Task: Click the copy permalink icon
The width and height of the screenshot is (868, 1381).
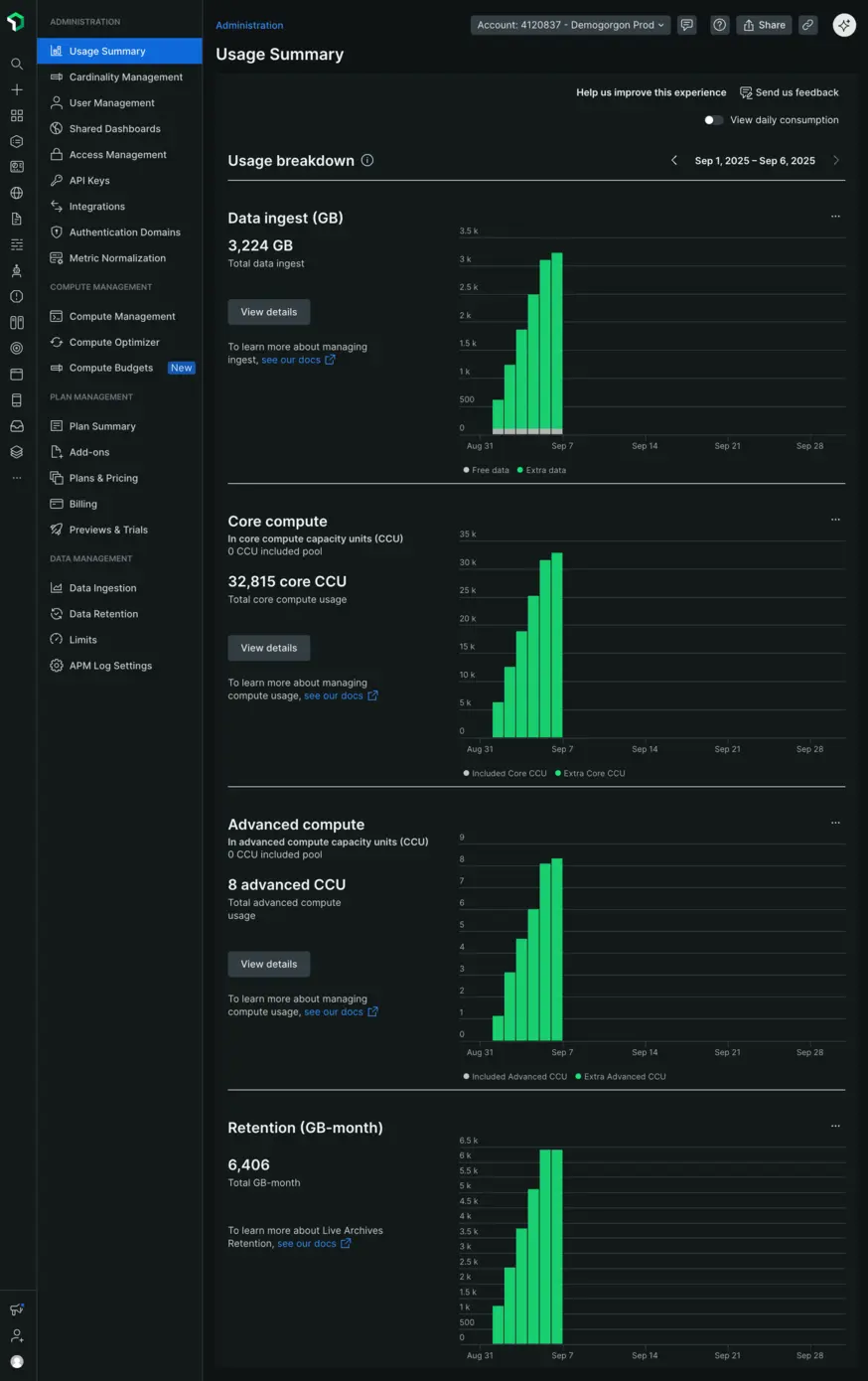Action: 808,25
